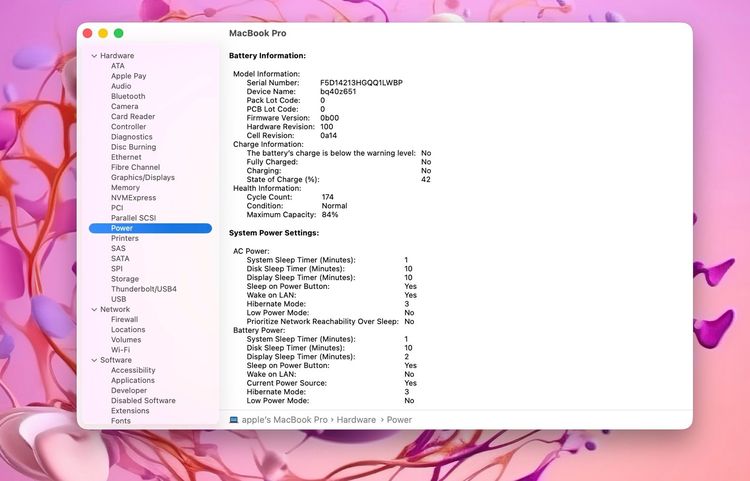Click the MacBook Pro window title

click(x=258, y=33)
